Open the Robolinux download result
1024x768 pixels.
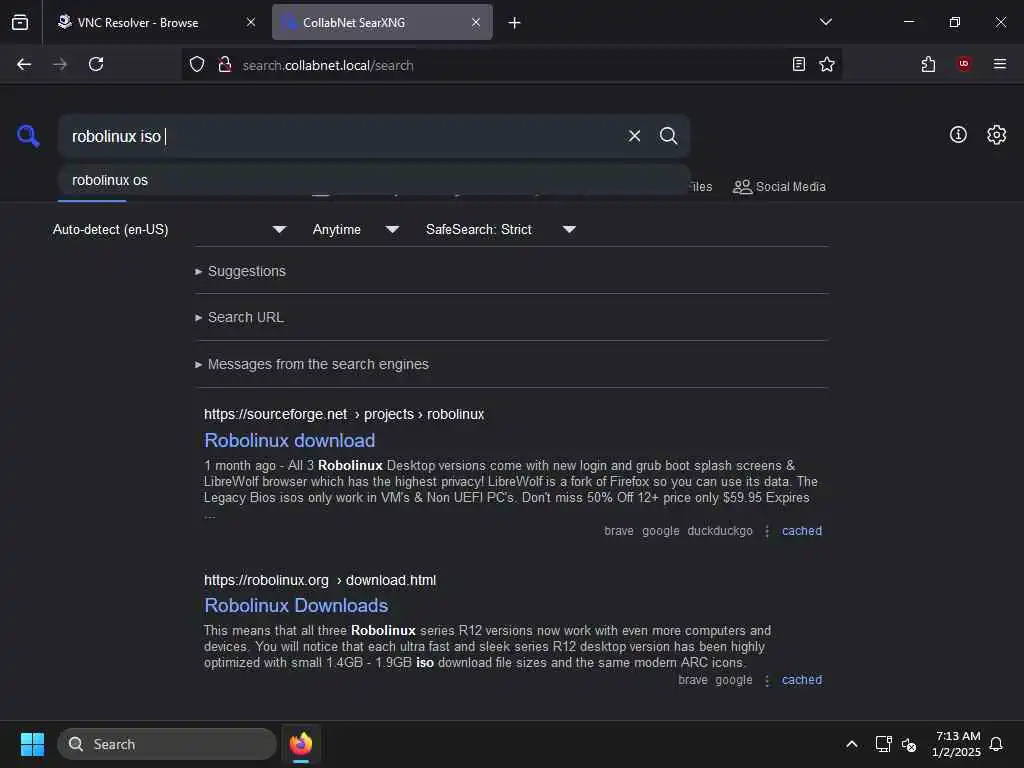(289, 440)
